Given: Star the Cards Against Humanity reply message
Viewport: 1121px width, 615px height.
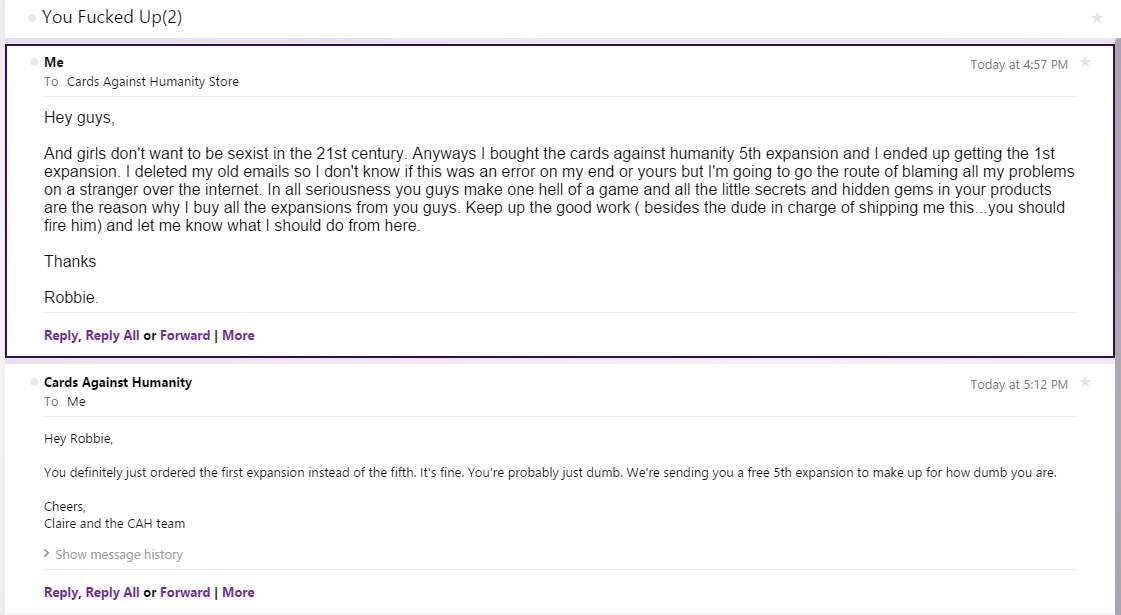Looking at the screenshot, I should click(1086, 383).
